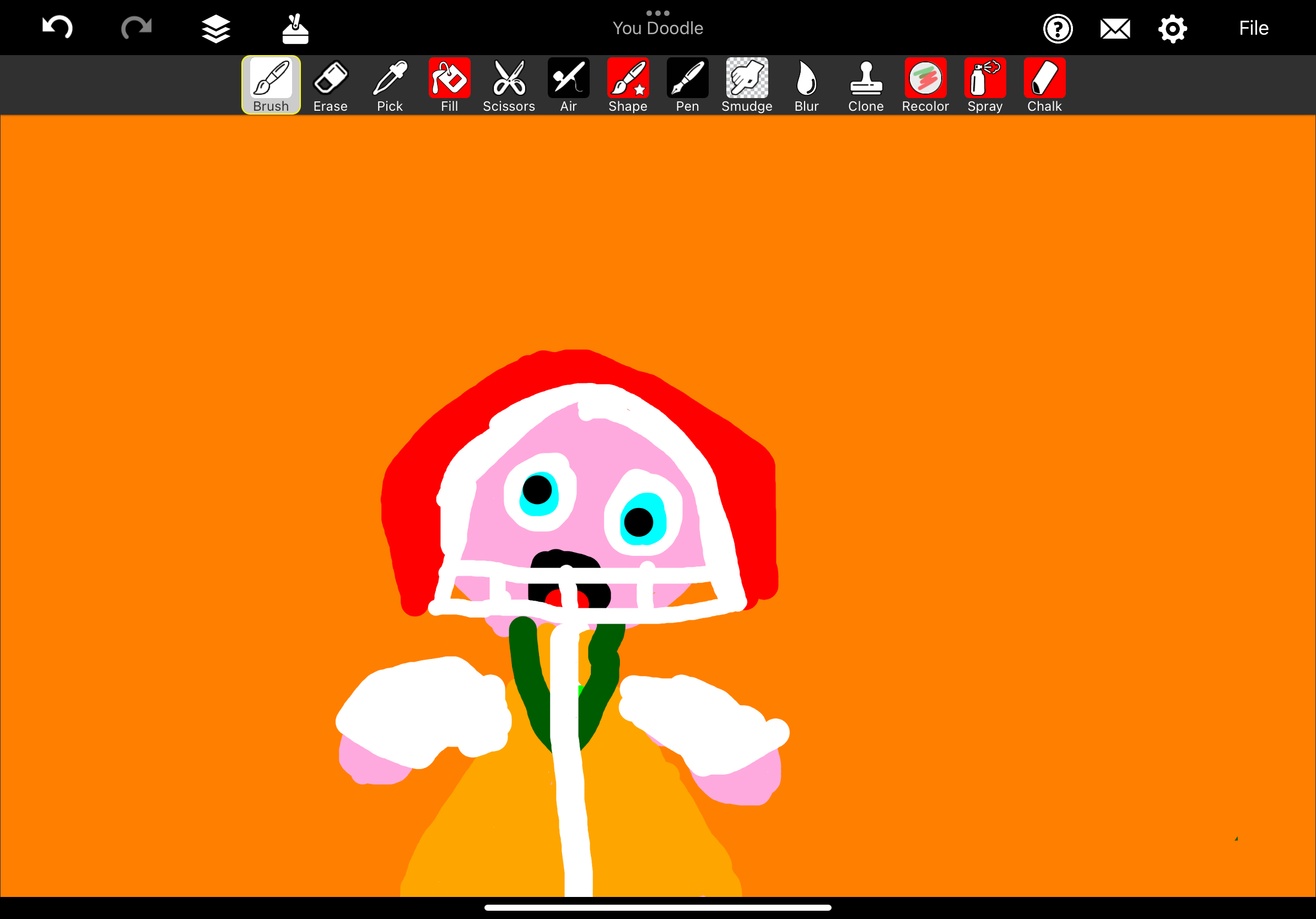
Task: Select the Brush tool
Action: click(271, 85)
